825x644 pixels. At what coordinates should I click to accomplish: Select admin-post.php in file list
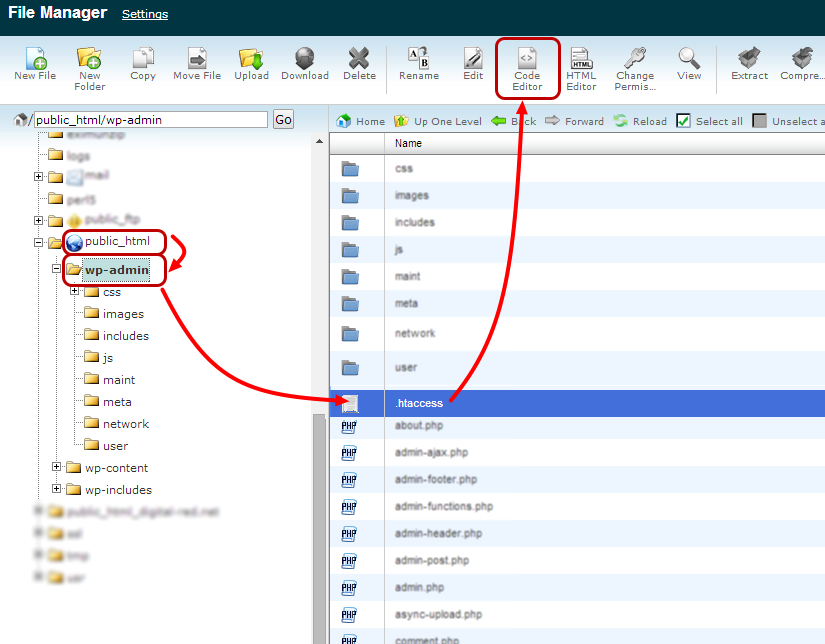click(431, 560)
